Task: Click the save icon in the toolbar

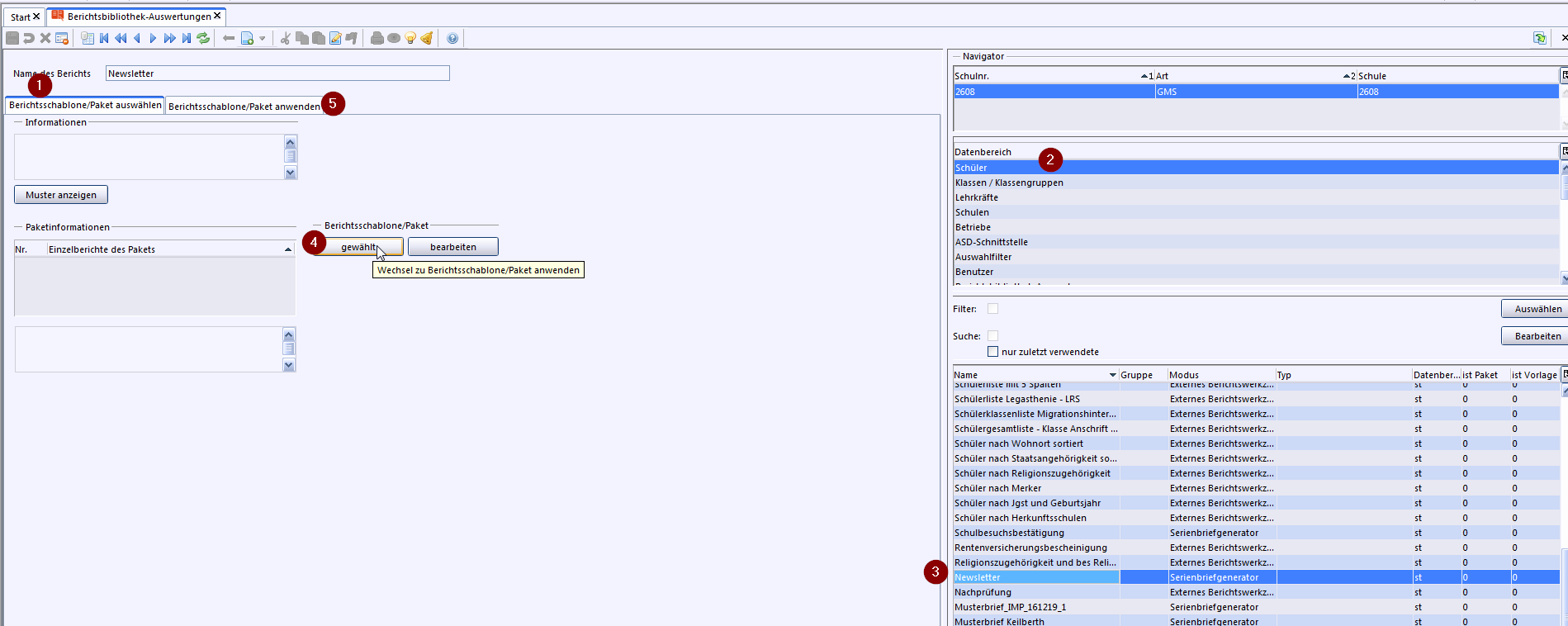Action: point(12,38)
